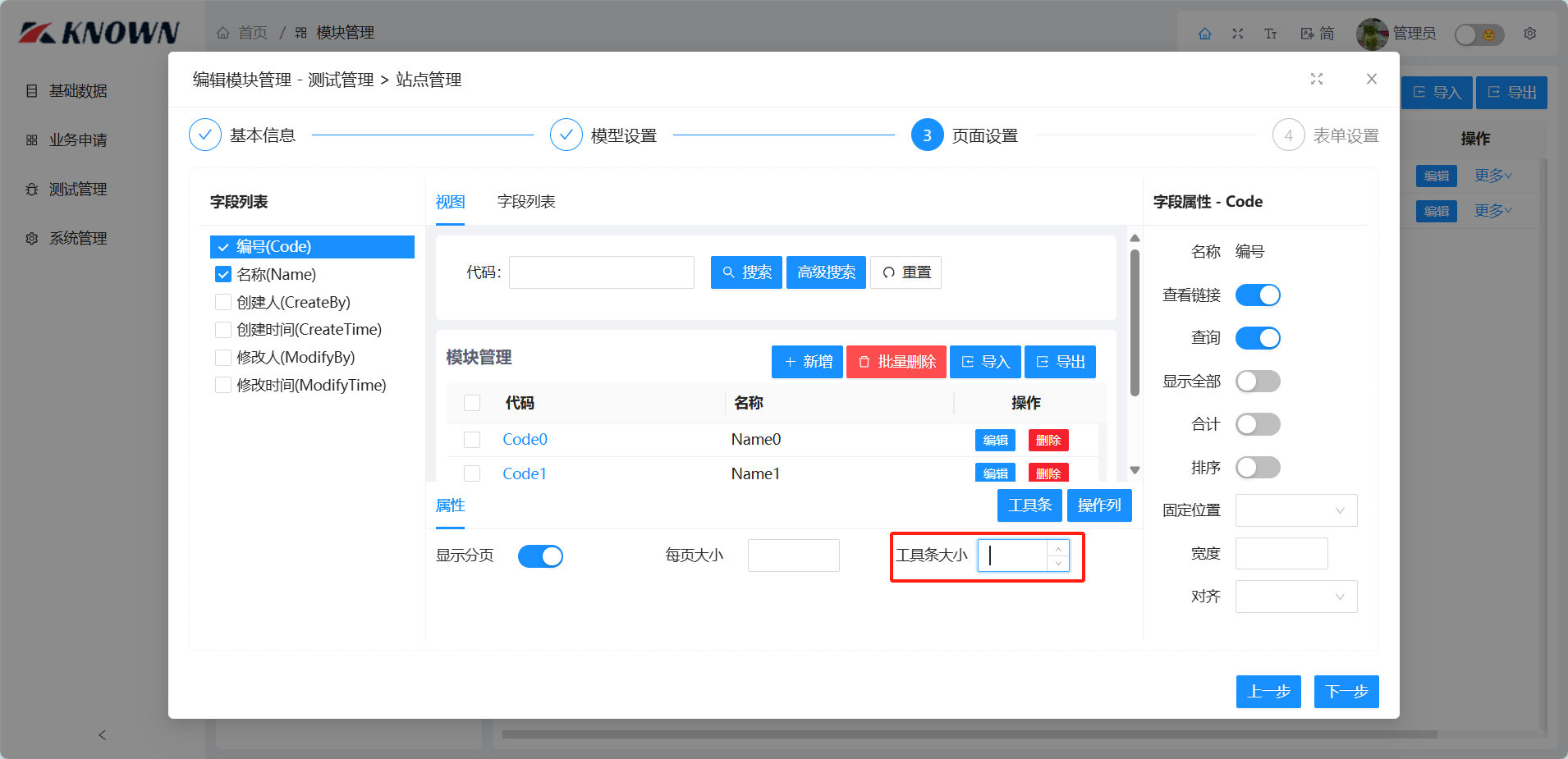Uncheck the 名称(Name) field checkbox
1568x759 pixels.
pos(223,274)
